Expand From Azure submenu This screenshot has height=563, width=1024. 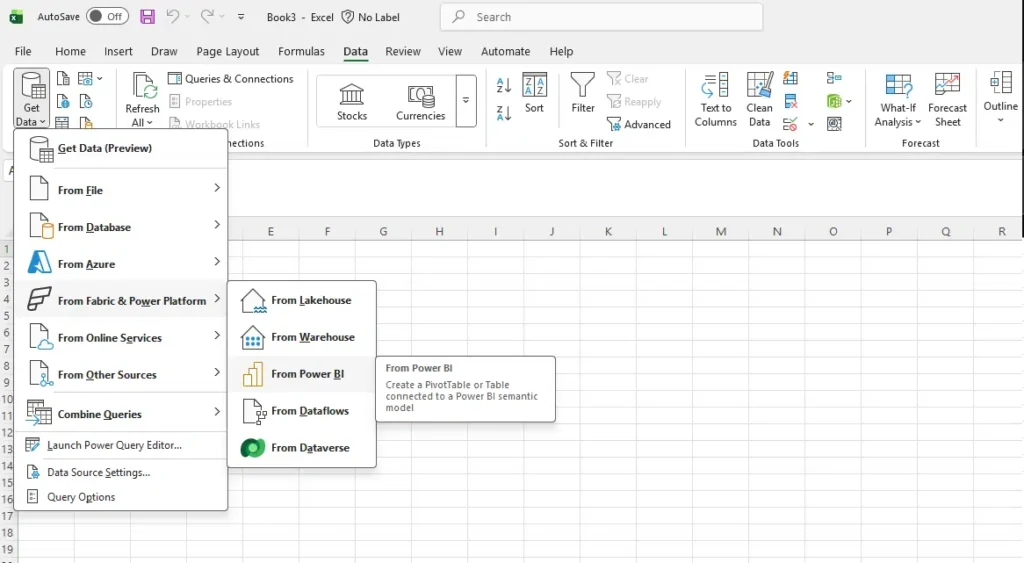121,264
